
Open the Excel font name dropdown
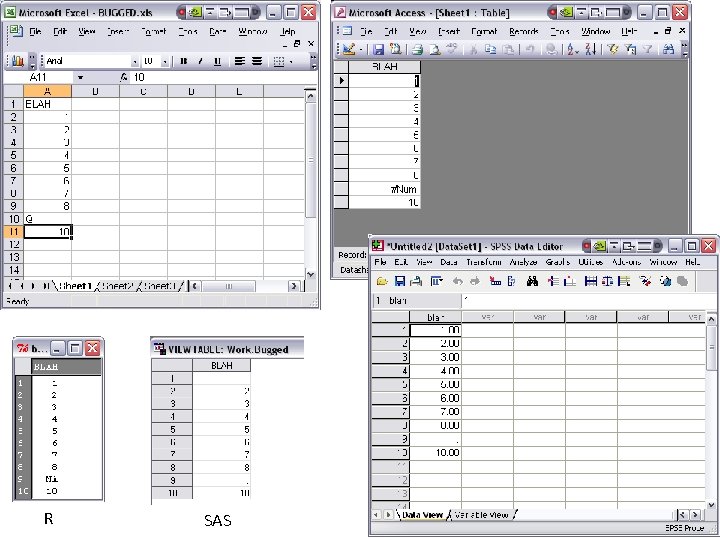135,62
